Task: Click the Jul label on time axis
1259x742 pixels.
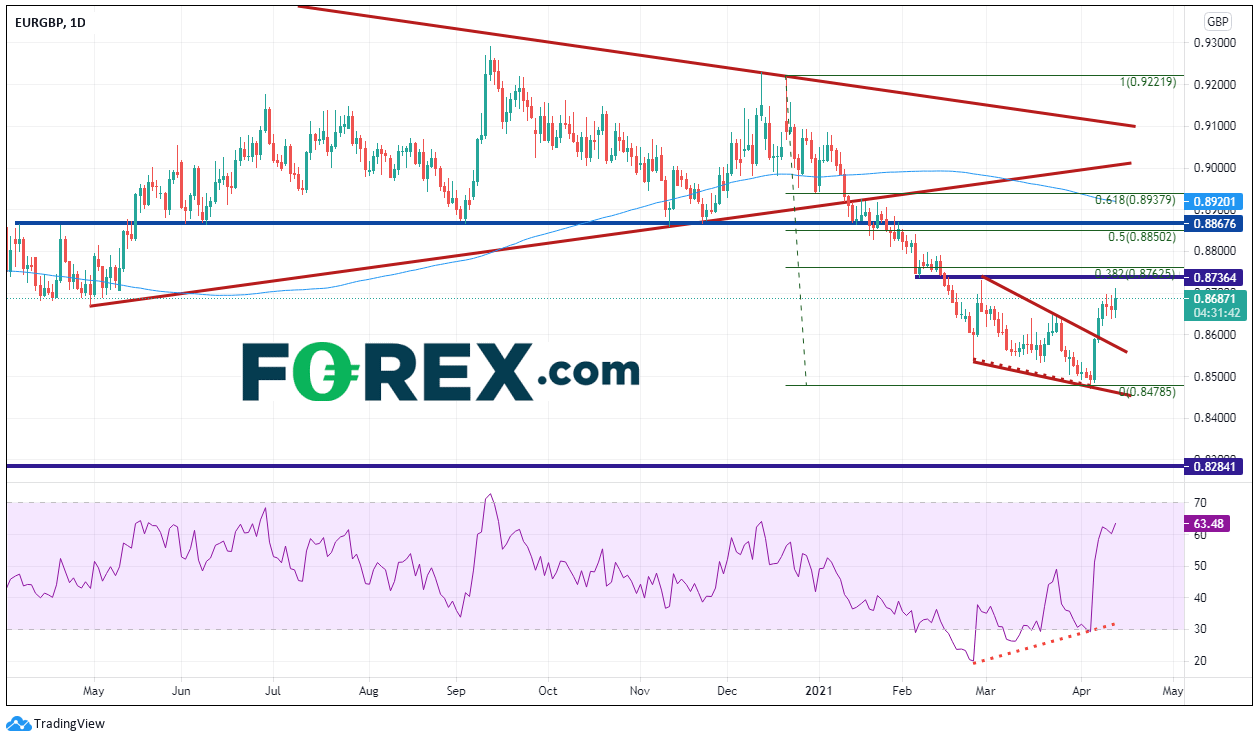Action: point(271,691)
